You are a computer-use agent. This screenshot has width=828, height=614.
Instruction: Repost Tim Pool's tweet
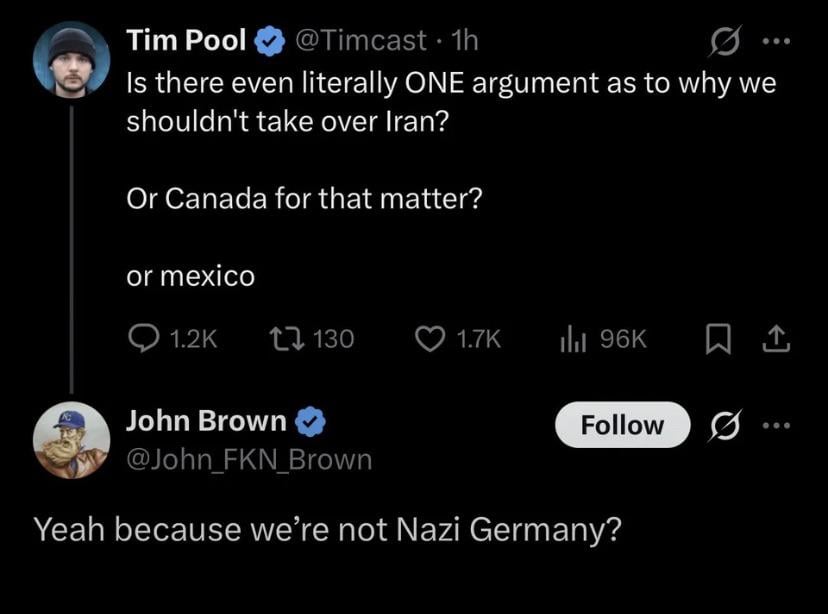283,339
